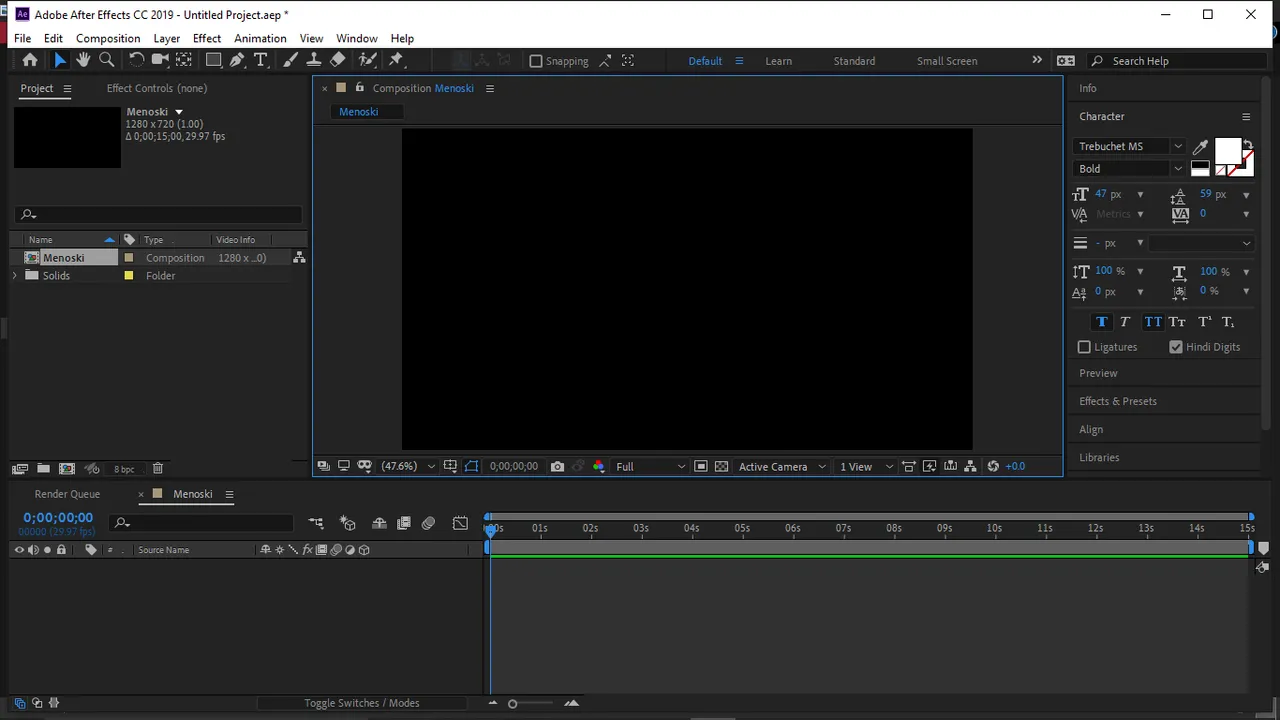Open the Layer menu
The height and width of the screenshot is (720, 1280).
(x=167, y=38)
